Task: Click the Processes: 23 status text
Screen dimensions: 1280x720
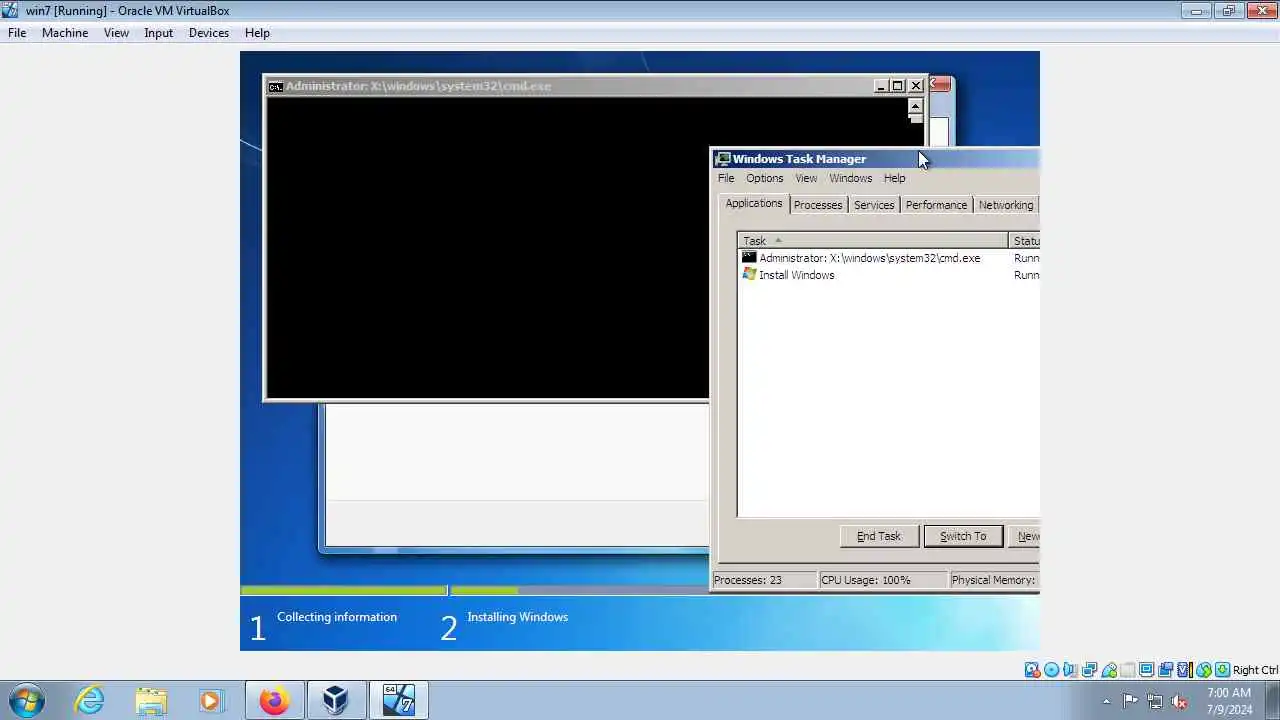Action: [x=748, y=580]
